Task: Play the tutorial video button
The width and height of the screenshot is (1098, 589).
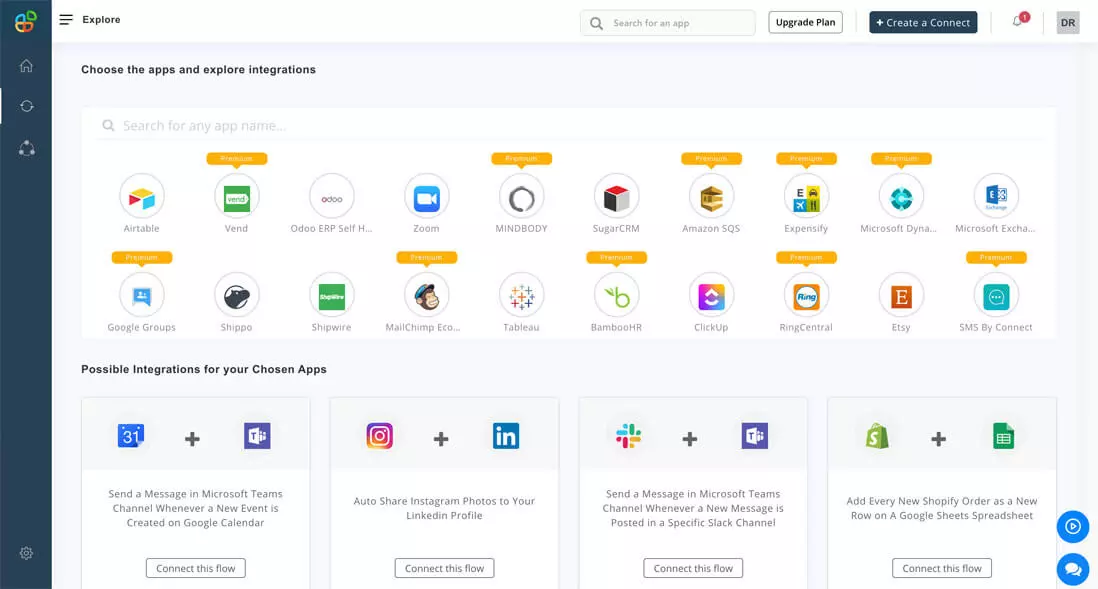Action: 1072,526
